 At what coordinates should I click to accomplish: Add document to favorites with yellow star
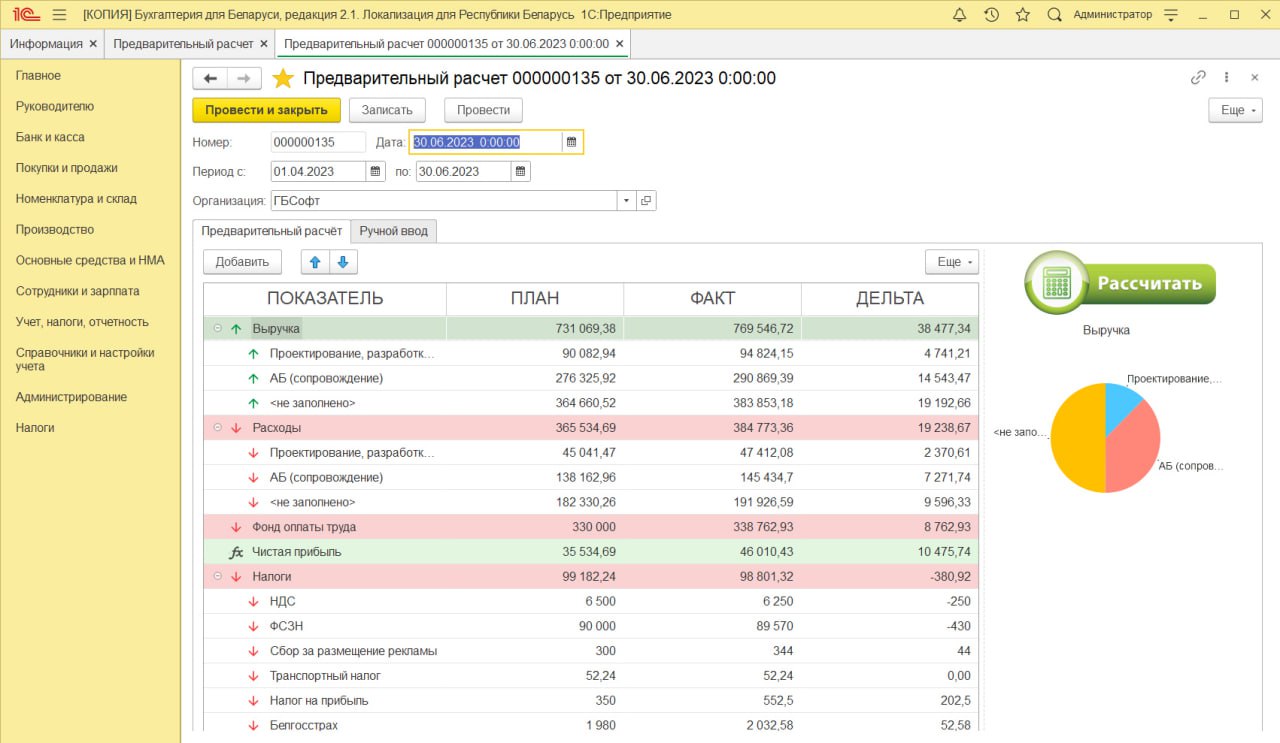[283, 79]
